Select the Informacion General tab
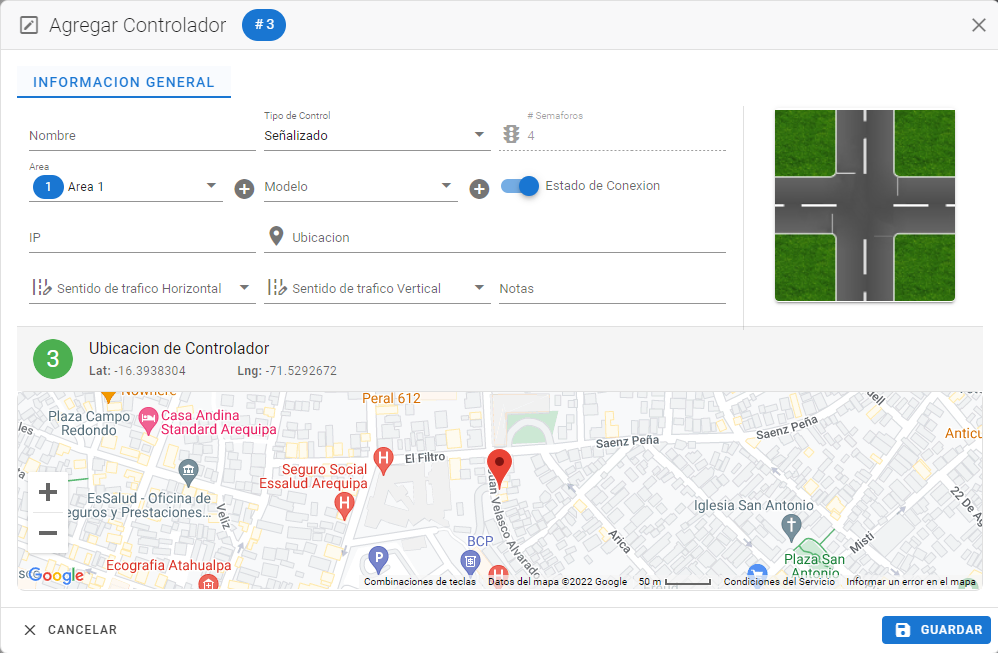 tap(124, 82)
